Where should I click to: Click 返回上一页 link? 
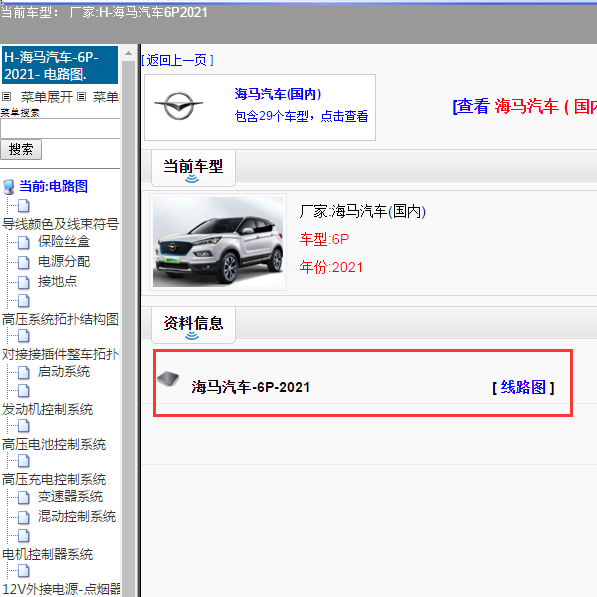pyautogui.click(x=177, y=60)
